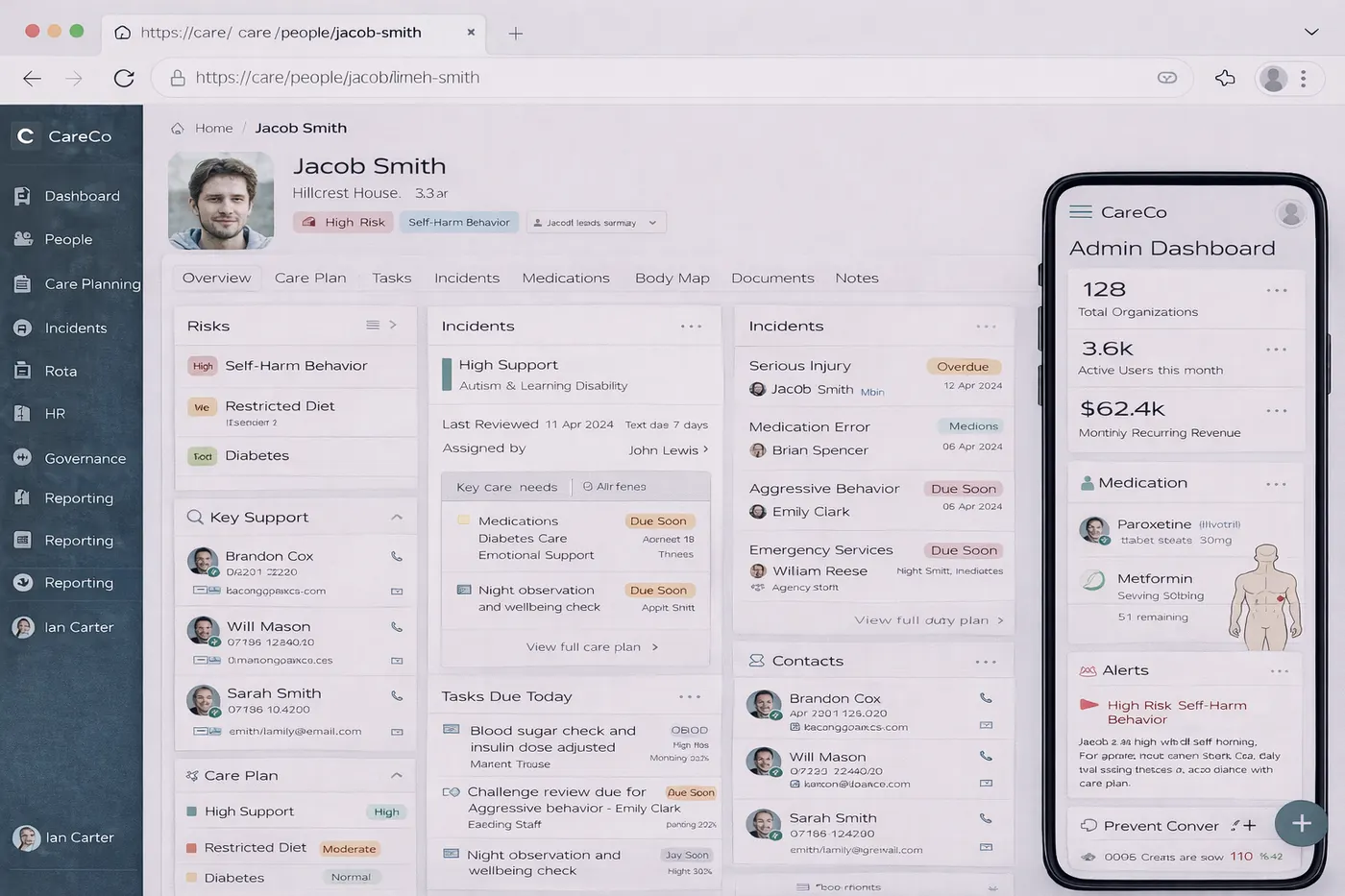Click View full care plan link
The image size is (1345, 896).
click(x=591, y=647)
